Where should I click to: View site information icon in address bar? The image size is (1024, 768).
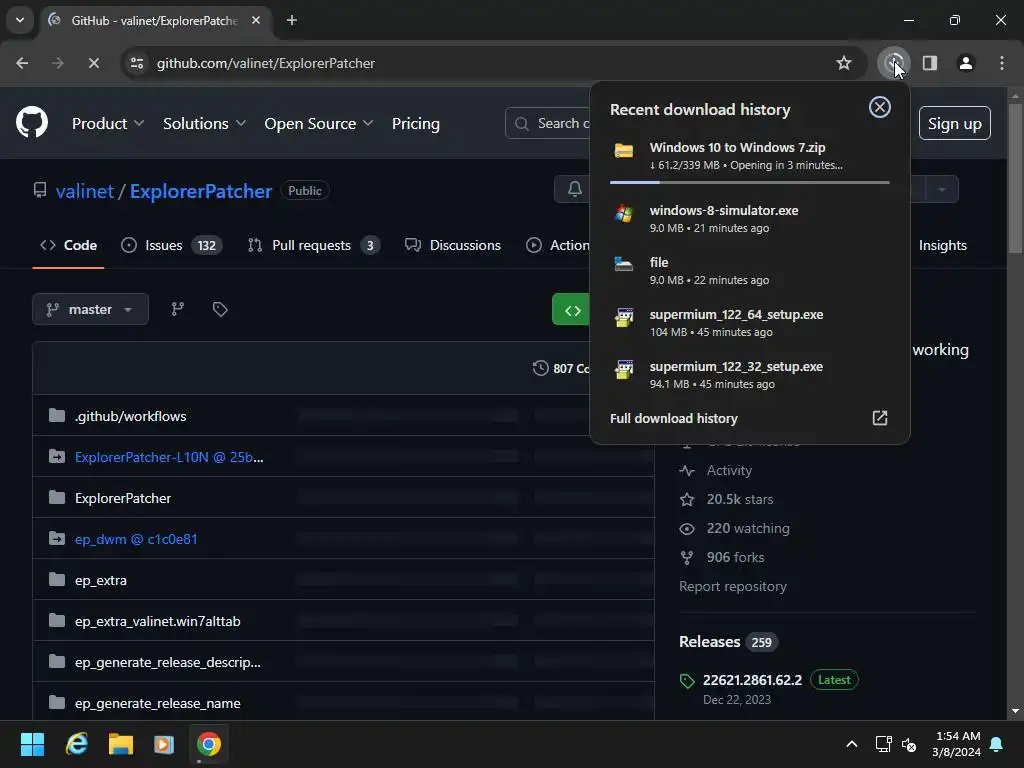pos(137,63)
